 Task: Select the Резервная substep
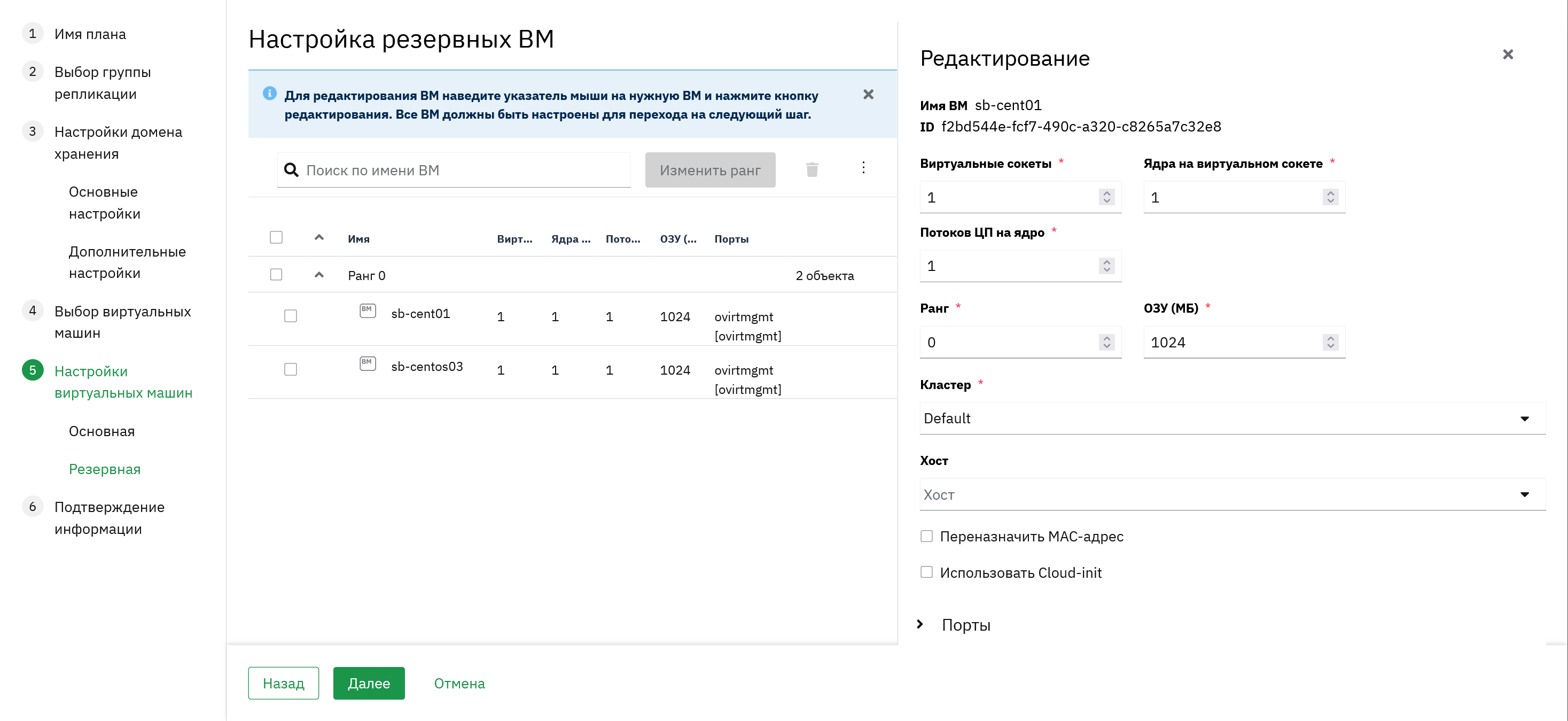point(105,469)
